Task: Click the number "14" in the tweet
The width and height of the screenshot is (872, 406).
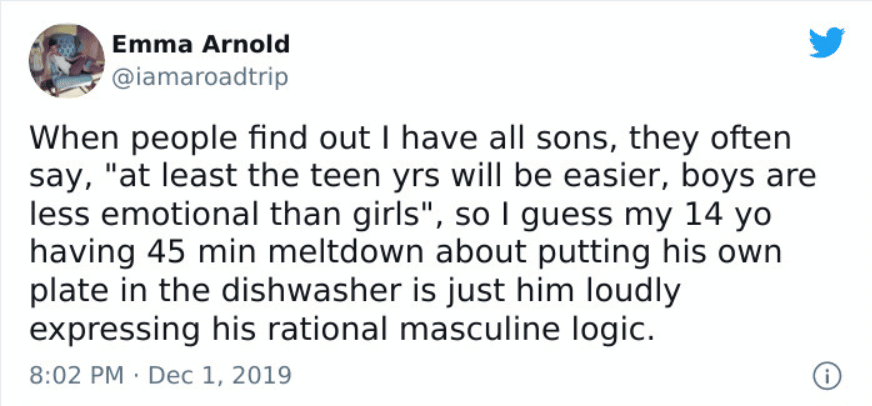Action: [707, 215]
